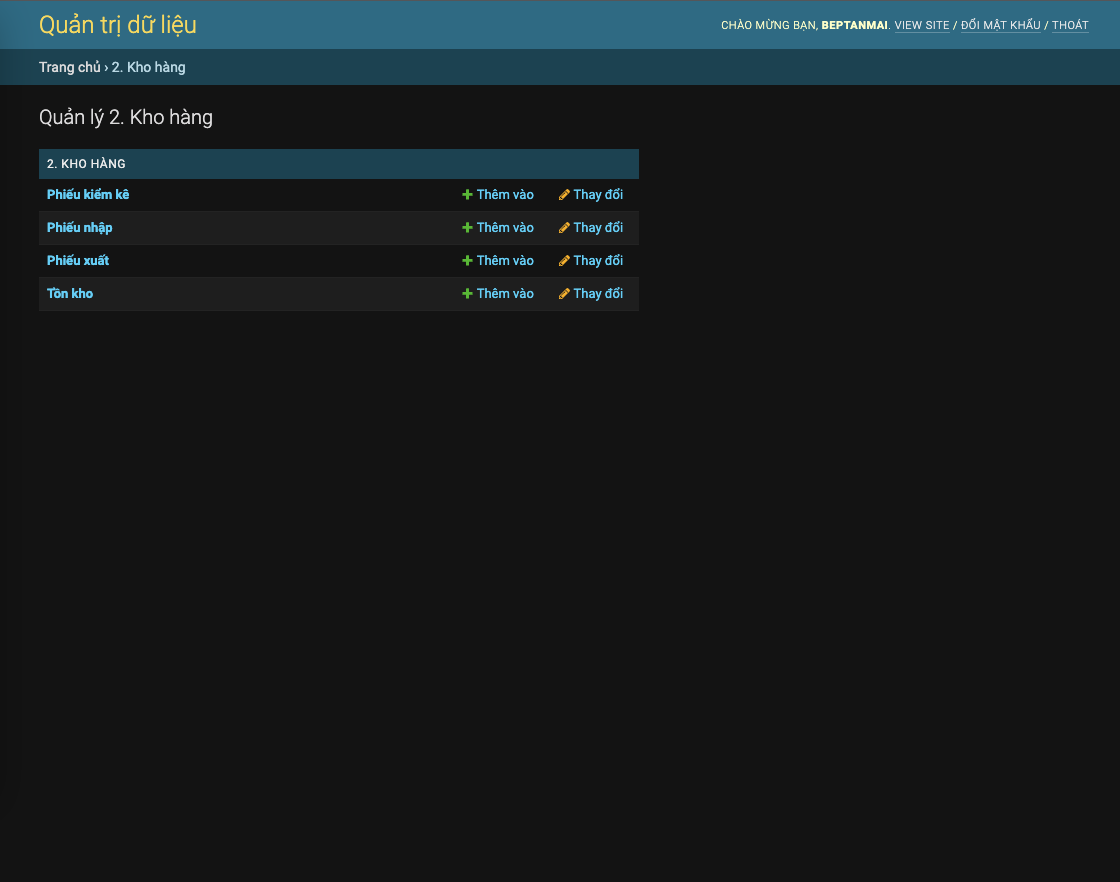The image size is (1120, 882).
Task: Open the Phiếu kiểm kê list
Action: (88, 194)
